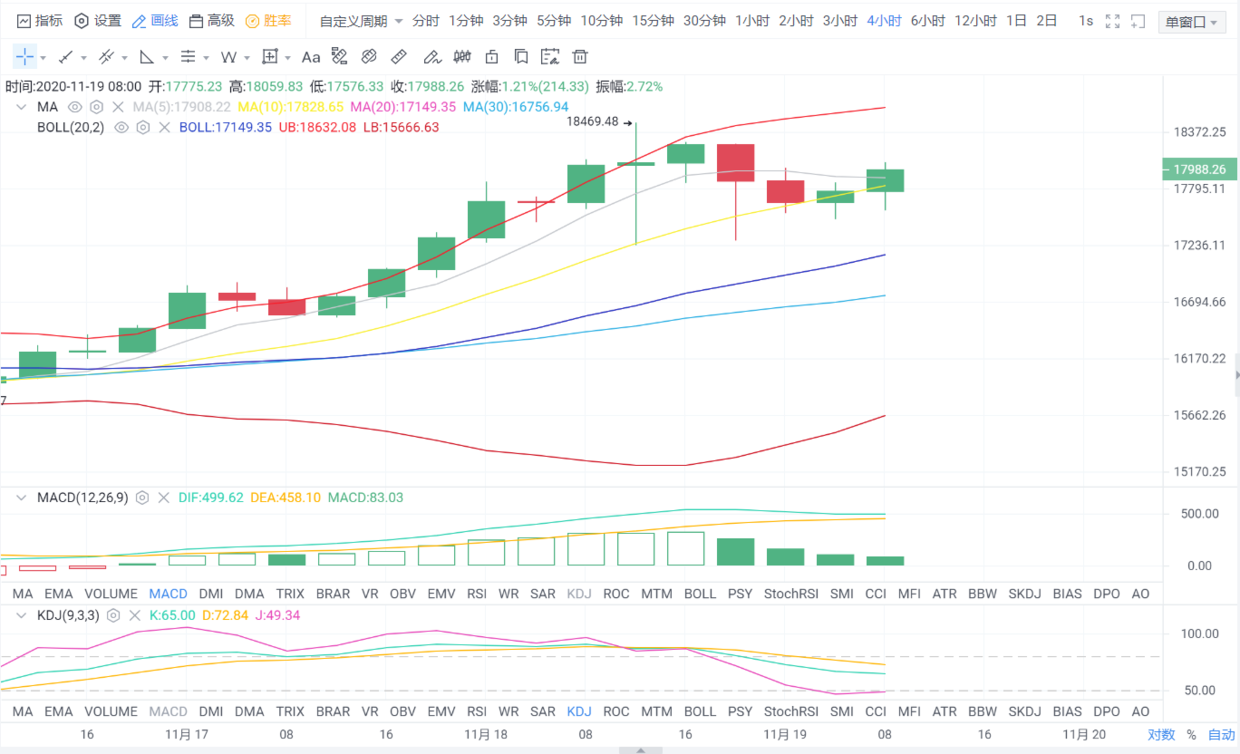
Task: Toggle MA indicator visibility eye icon
Action: [x=75, y=106]
